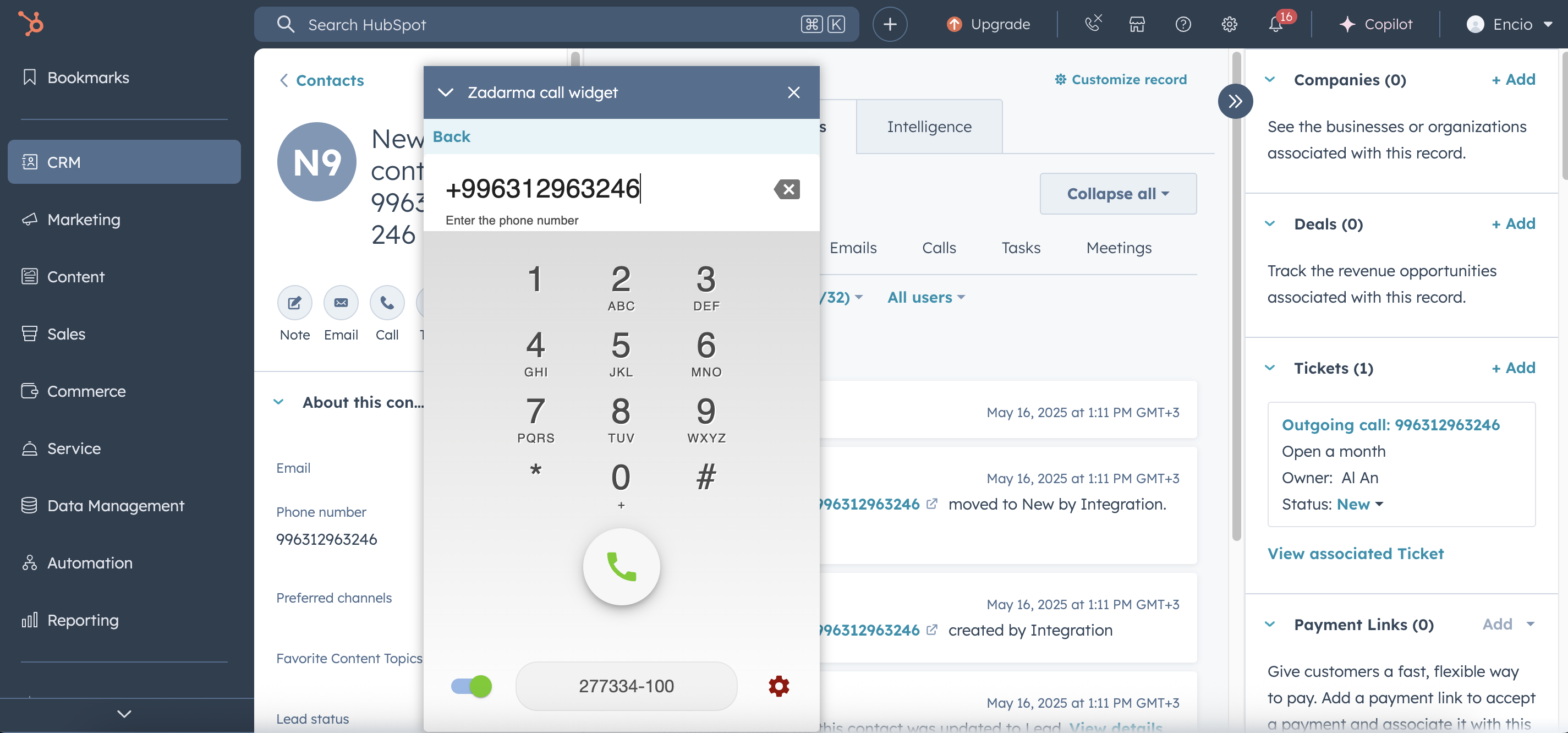Select the Call icon on the contact record
This screenshot has height=733, width=1568.
point(387,303)
